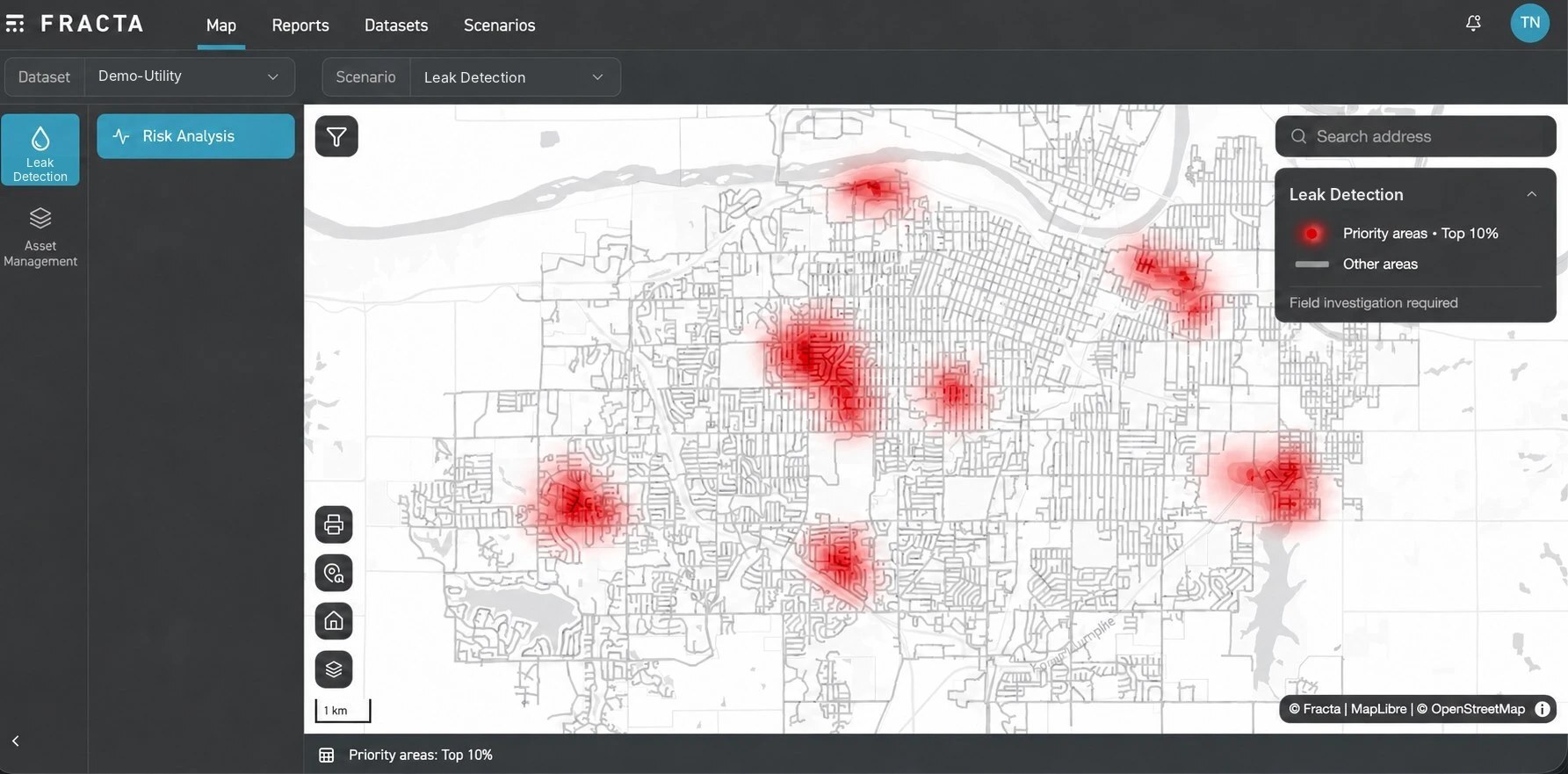Open the Scenario Leak Detection dropdown
Viewport: 1568px width, 774px height.
(x=472, y=77)
